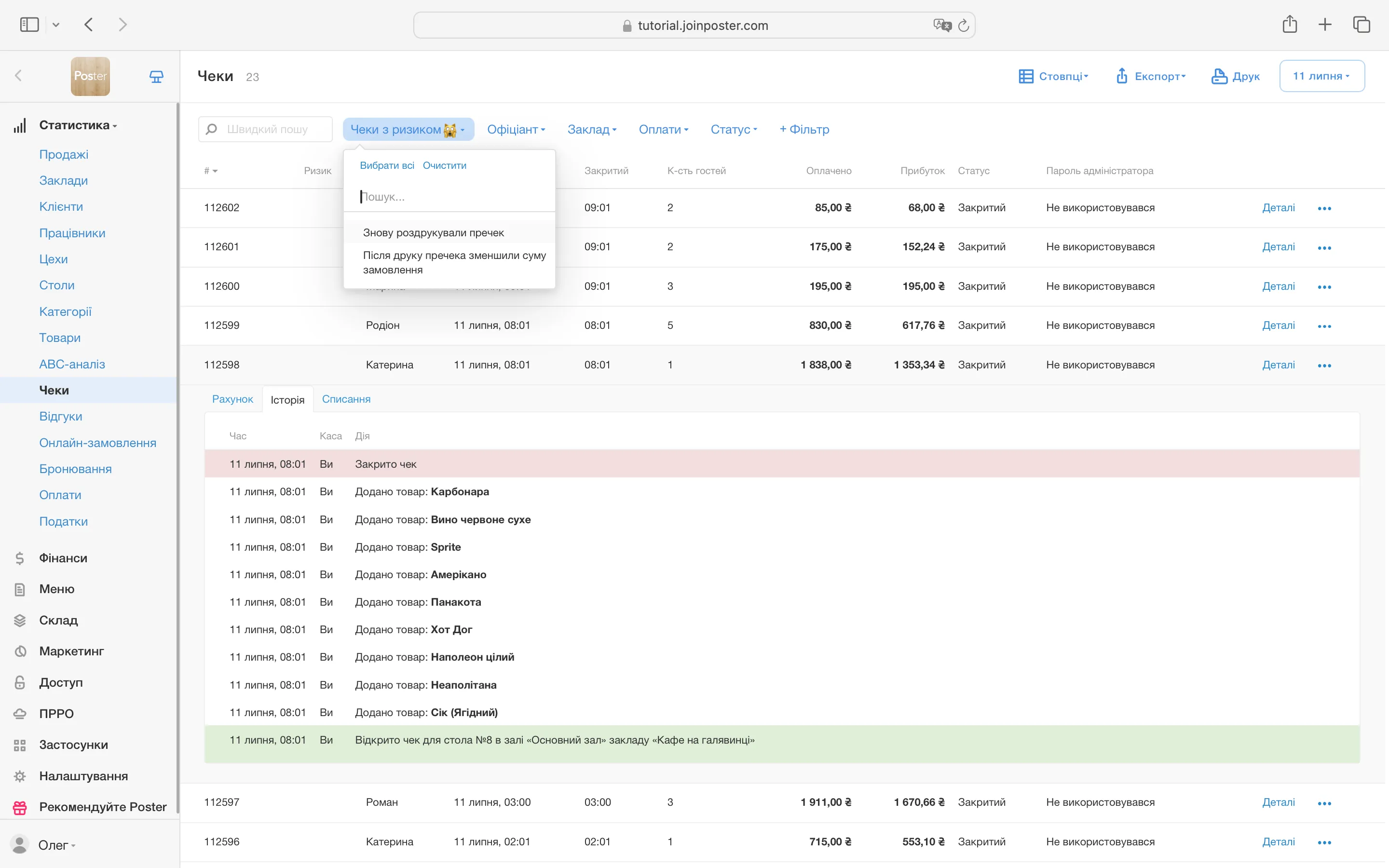Open three-dots menu for receipt 112599

(1324, 326)
